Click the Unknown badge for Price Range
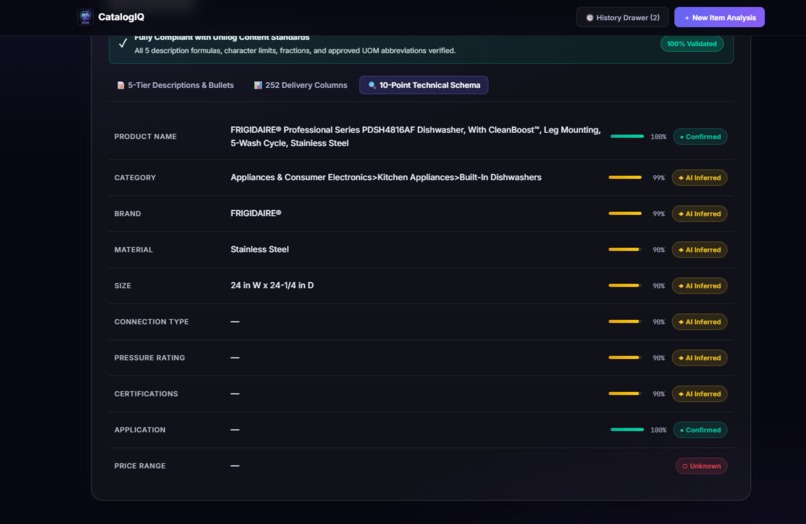 pos(701,466)
